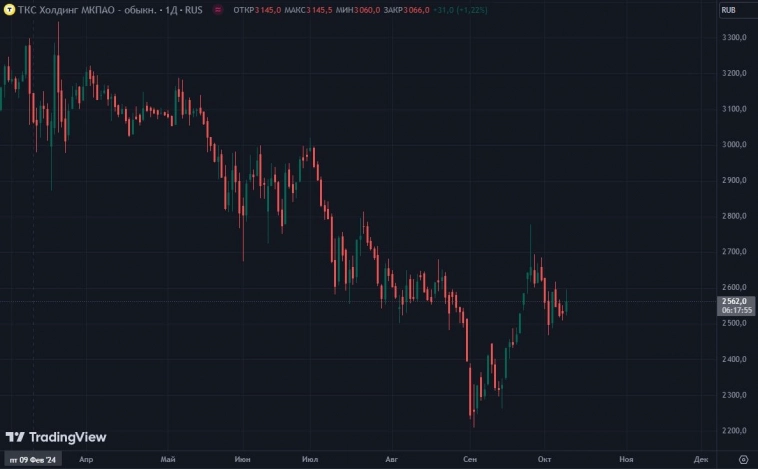Click the Июл label on time axis

click(308, 459)
